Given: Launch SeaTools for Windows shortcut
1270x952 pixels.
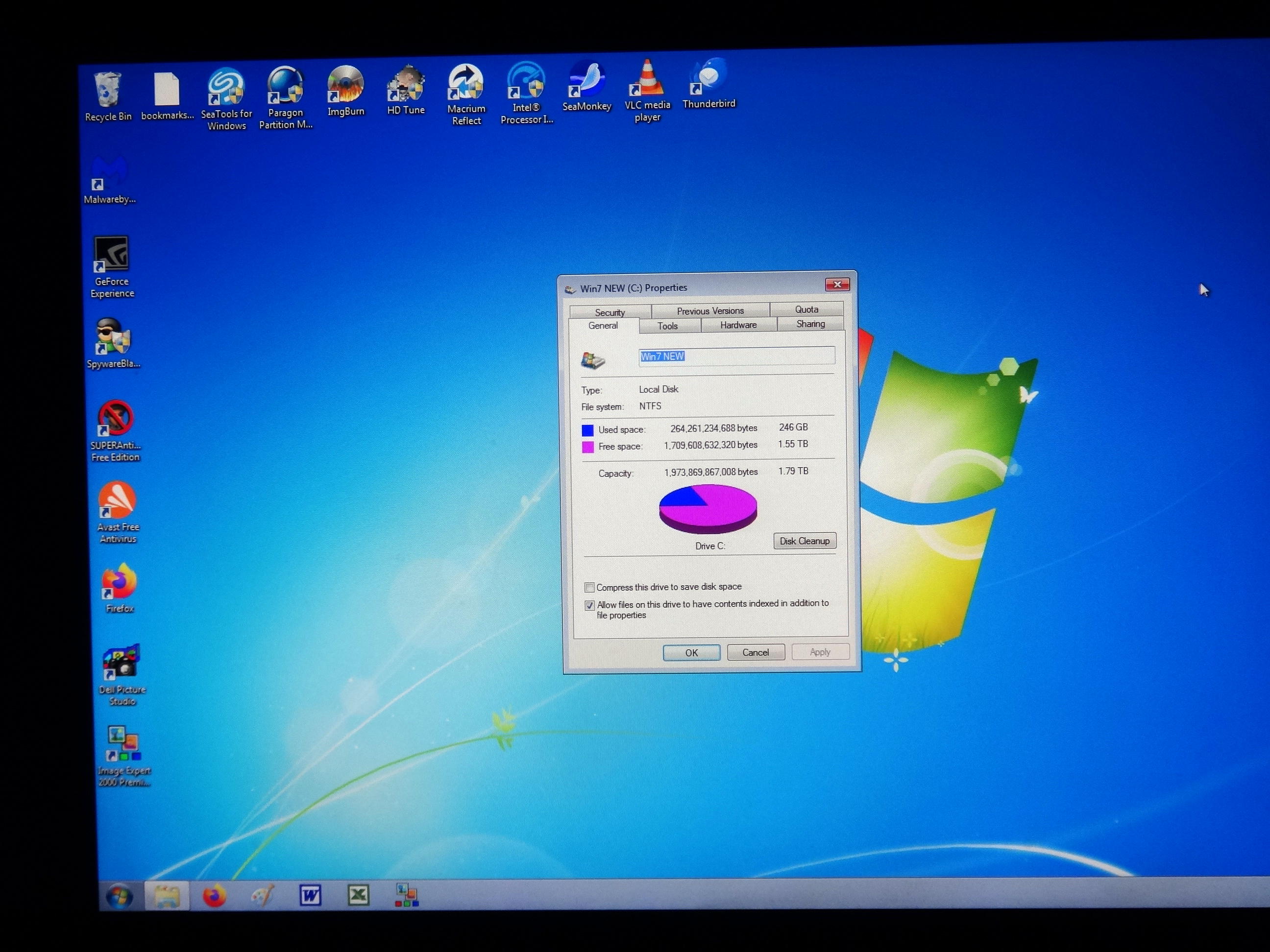Looking at the screenshot, I should point(226,99).
